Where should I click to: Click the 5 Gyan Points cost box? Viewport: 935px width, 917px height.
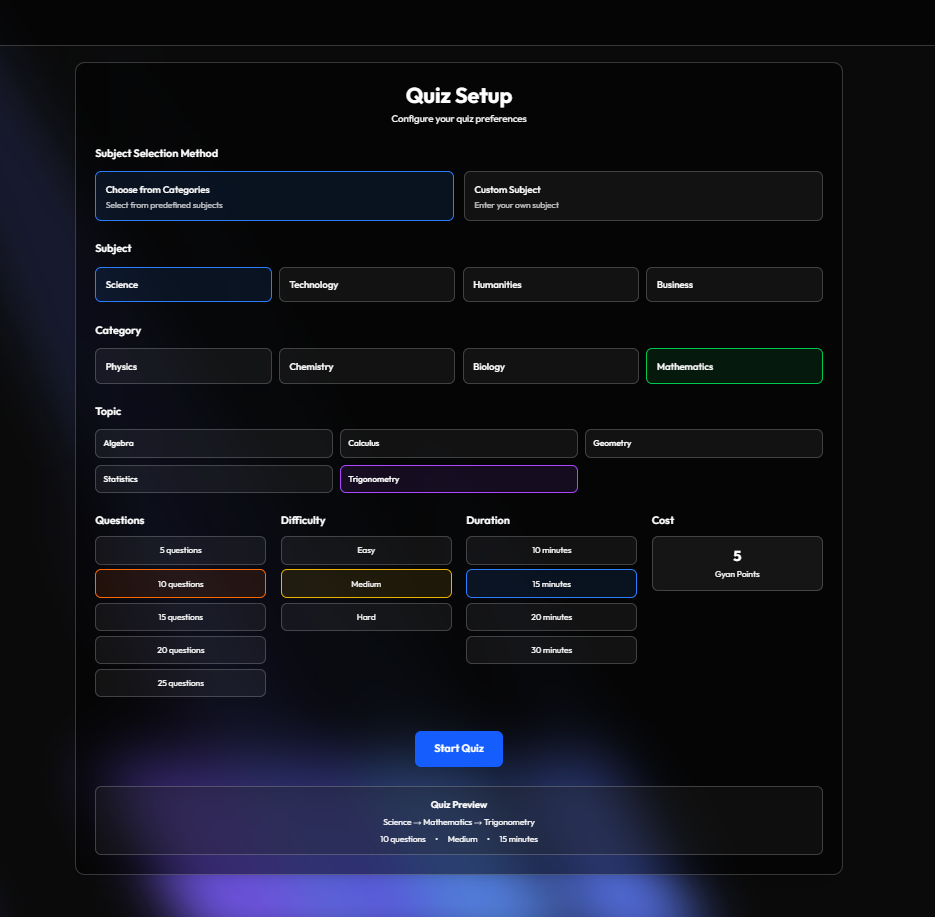click(737, 563)
